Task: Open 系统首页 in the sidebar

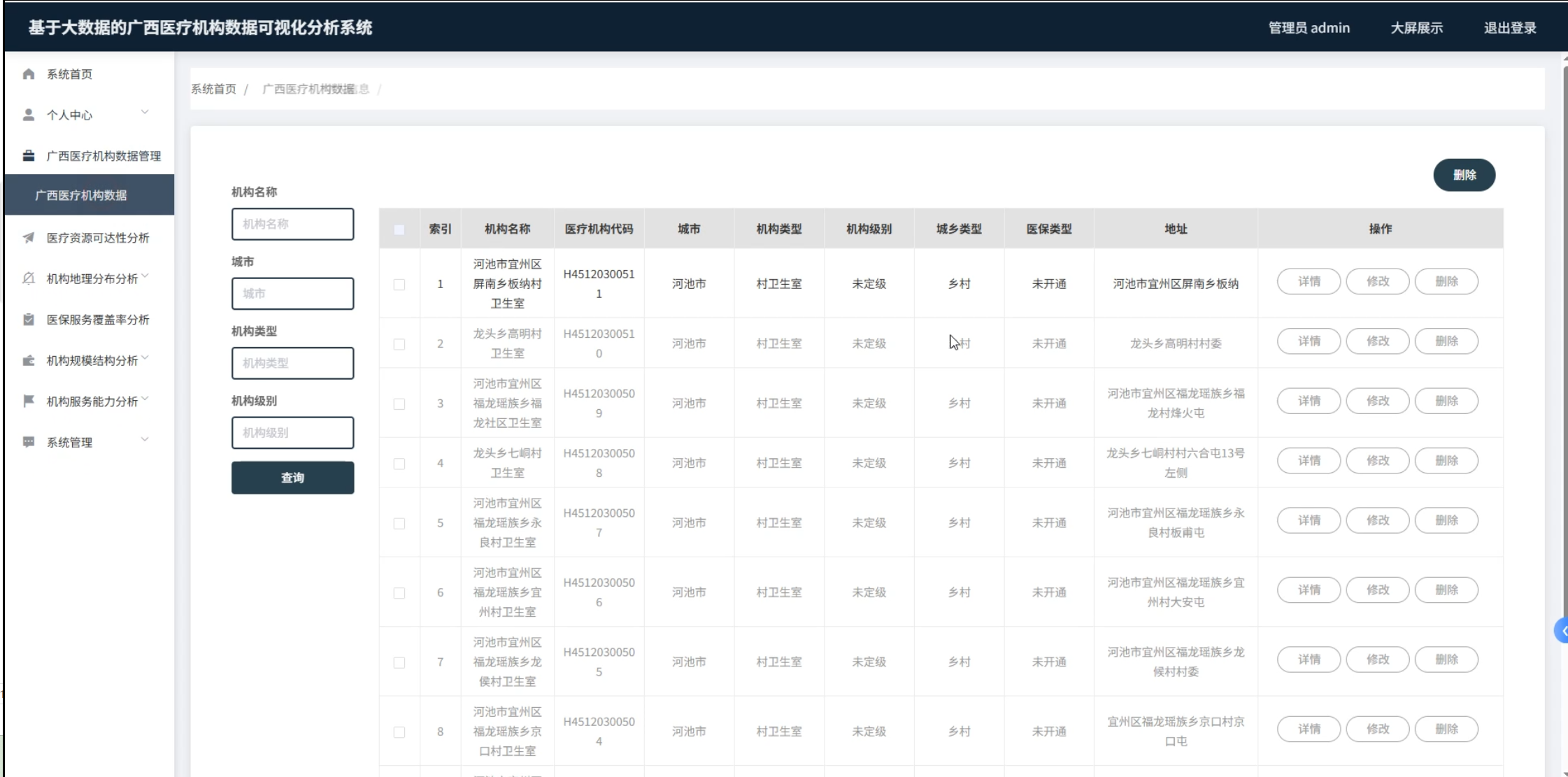Action: [89, 74]
